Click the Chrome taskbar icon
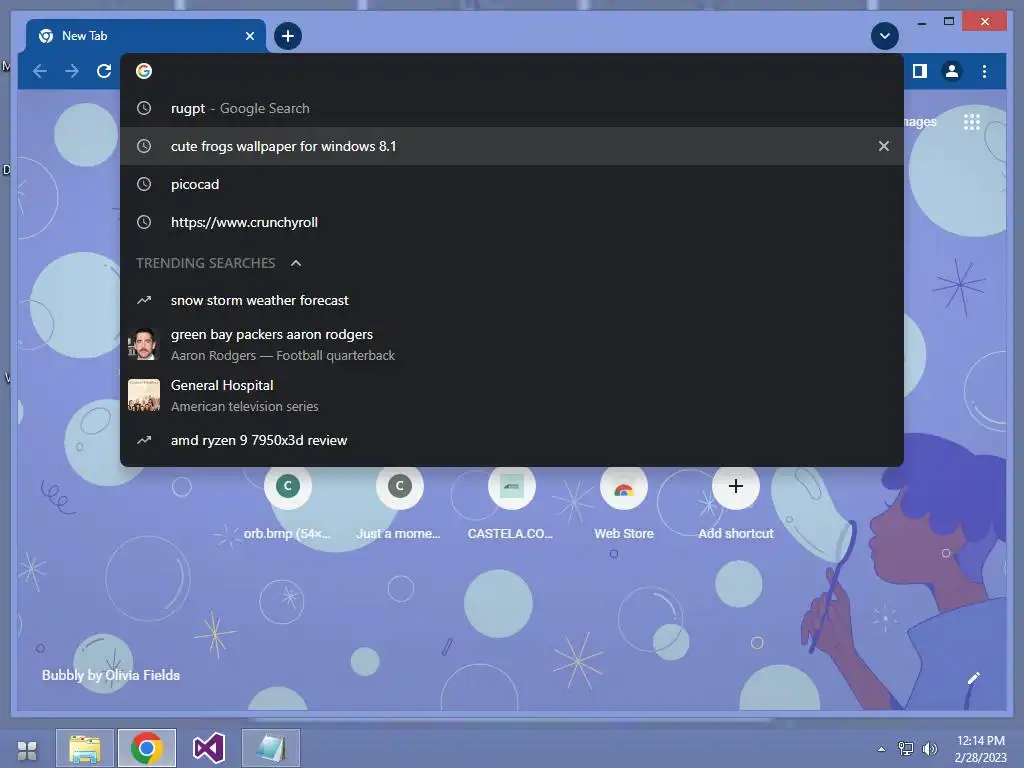 (147, 748)
